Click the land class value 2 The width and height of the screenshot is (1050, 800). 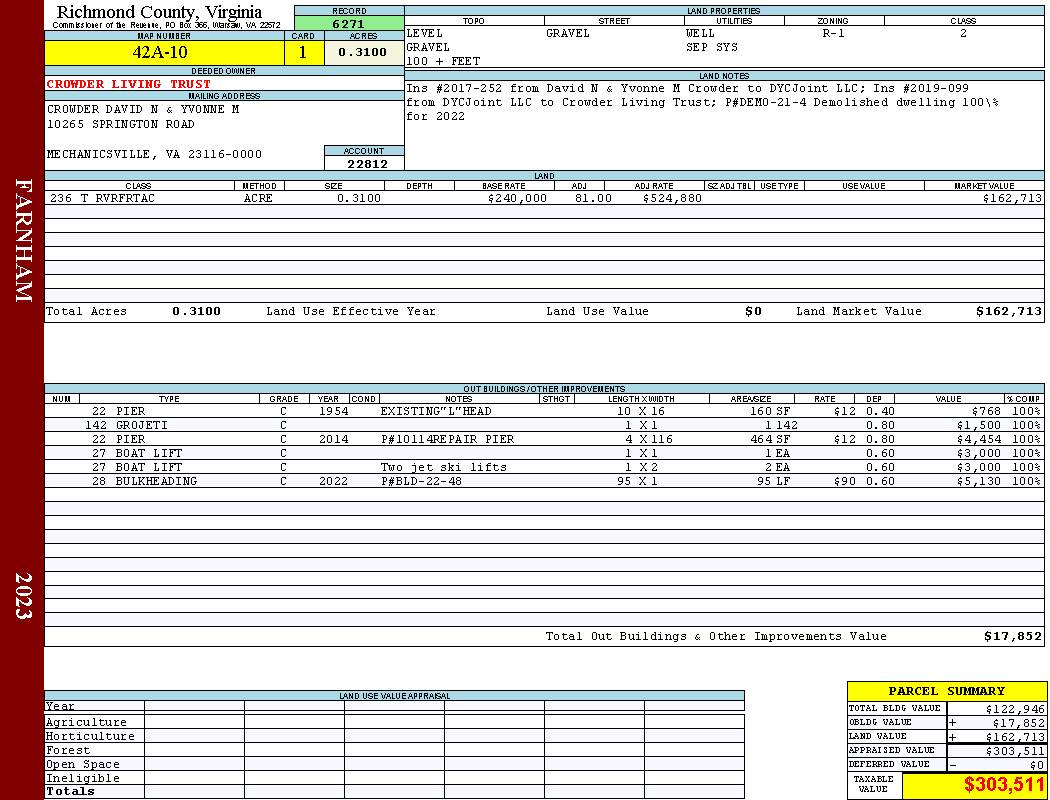point(963,33)
